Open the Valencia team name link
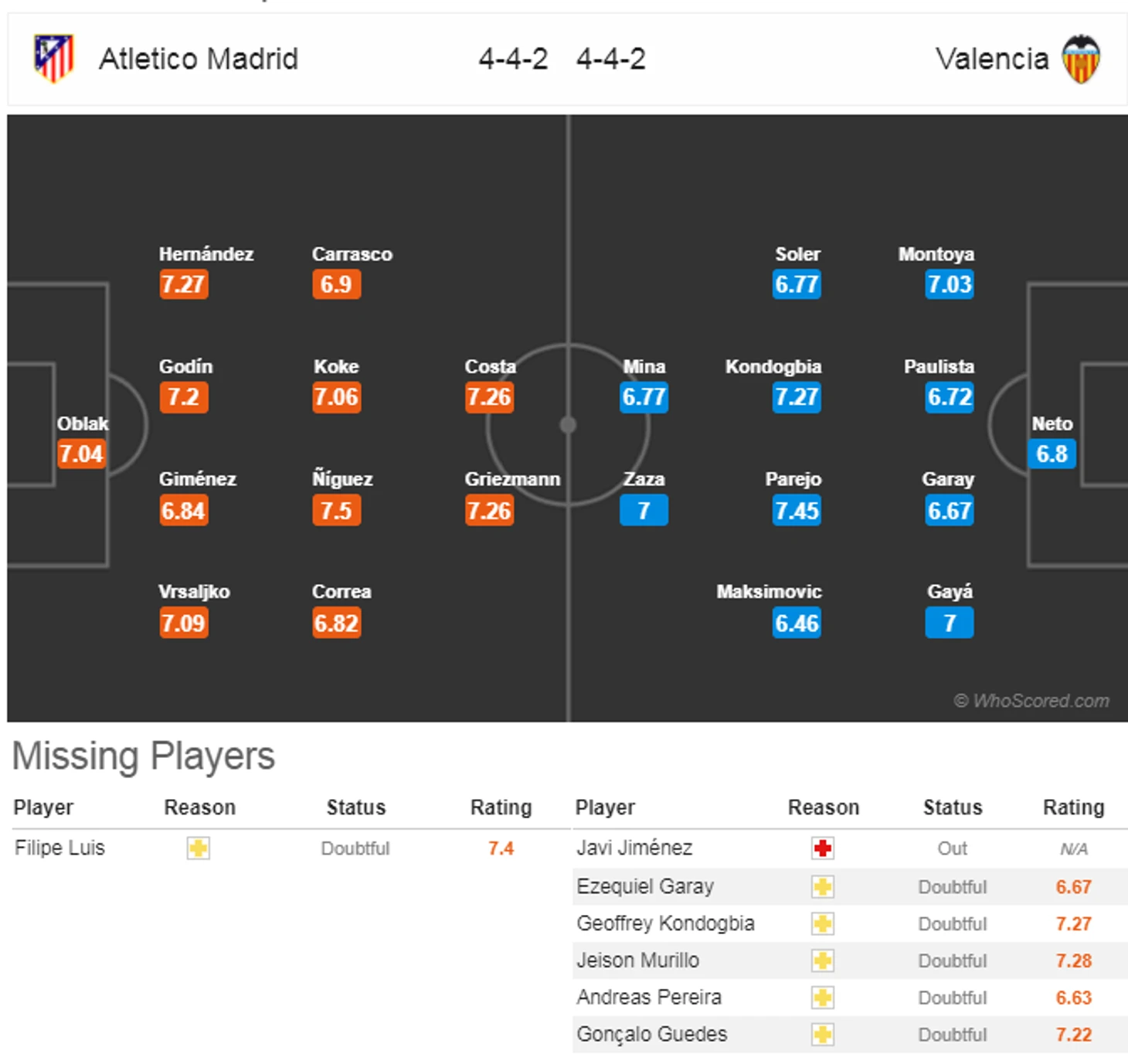Viewport: 1128px width, 1064px height. pos(992,59)
